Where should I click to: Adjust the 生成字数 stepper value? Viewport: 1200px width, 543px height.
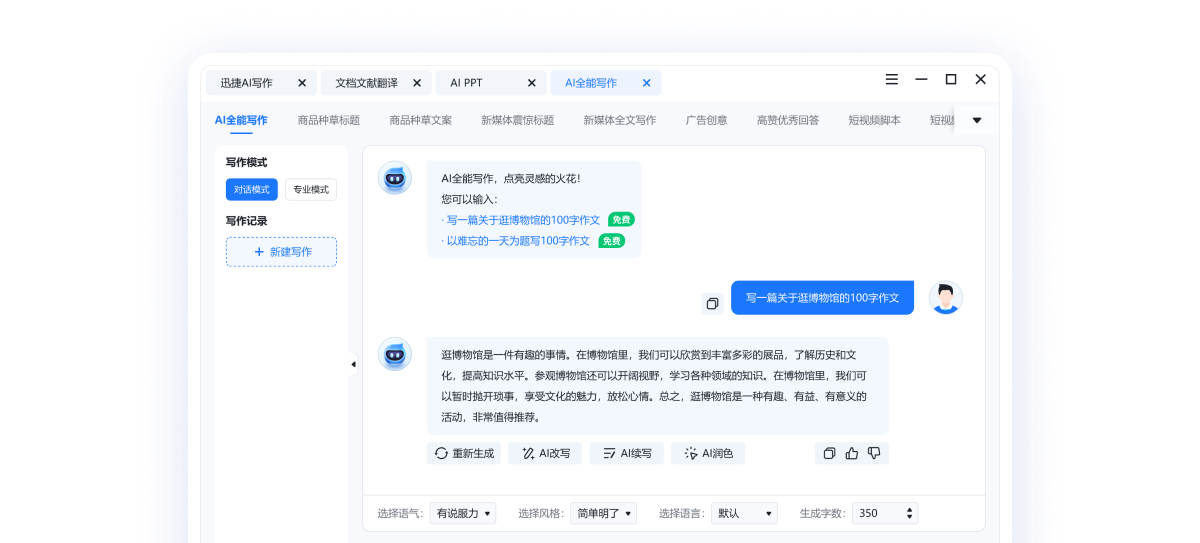click(908, 513)
